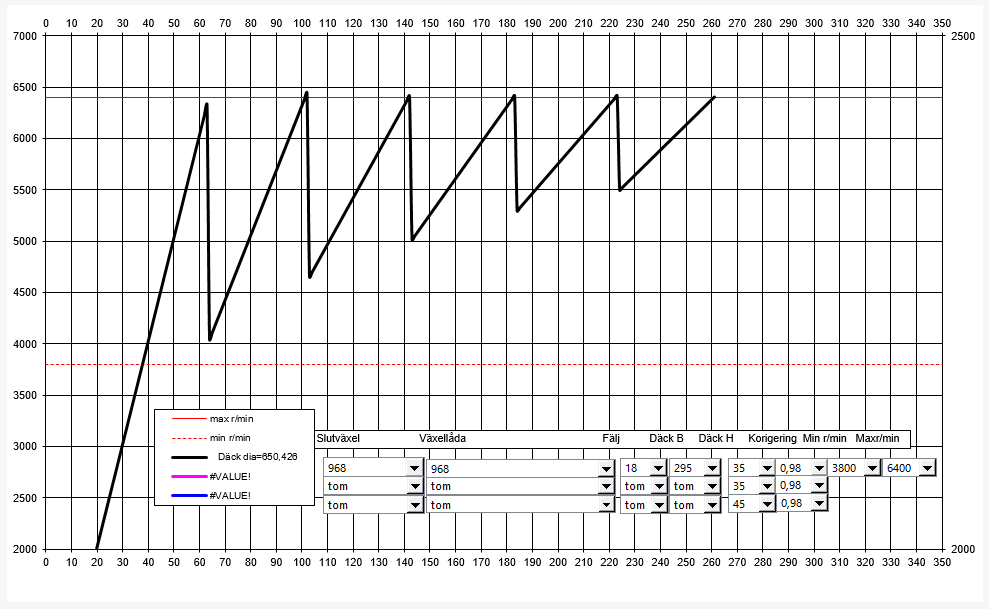This screenshot has width=989, height=609.
Task: Click the 'Däck dia=650,426' legend label
Action: [255, 457]
